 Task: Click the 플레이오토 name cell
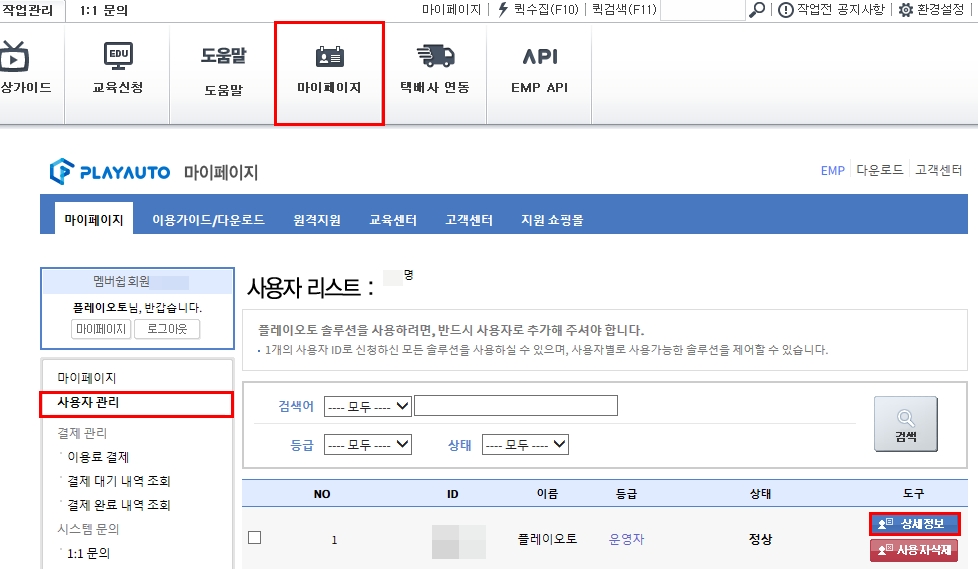click(x=547, y=538)
